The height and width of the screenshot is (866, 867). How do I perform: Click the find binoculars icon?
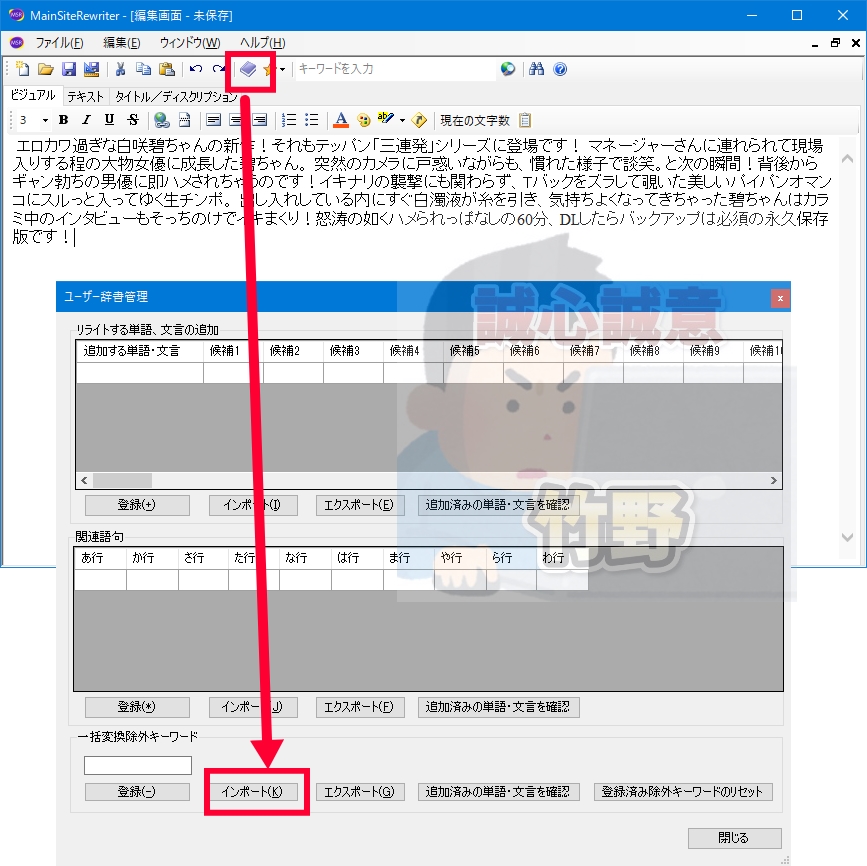[538, 68]
